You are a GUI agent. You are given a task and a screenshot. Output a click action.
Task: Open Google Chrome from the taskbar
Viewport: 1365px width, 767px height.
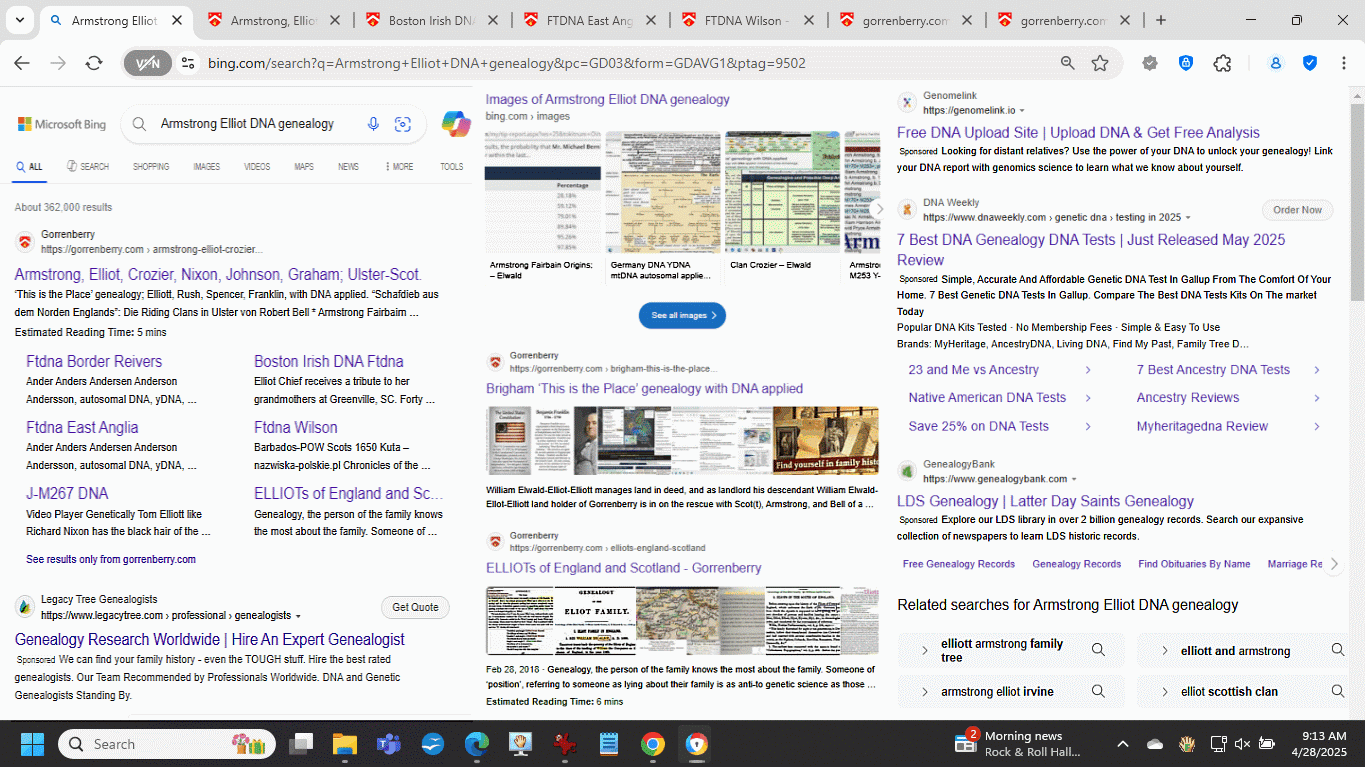(652, 744)
